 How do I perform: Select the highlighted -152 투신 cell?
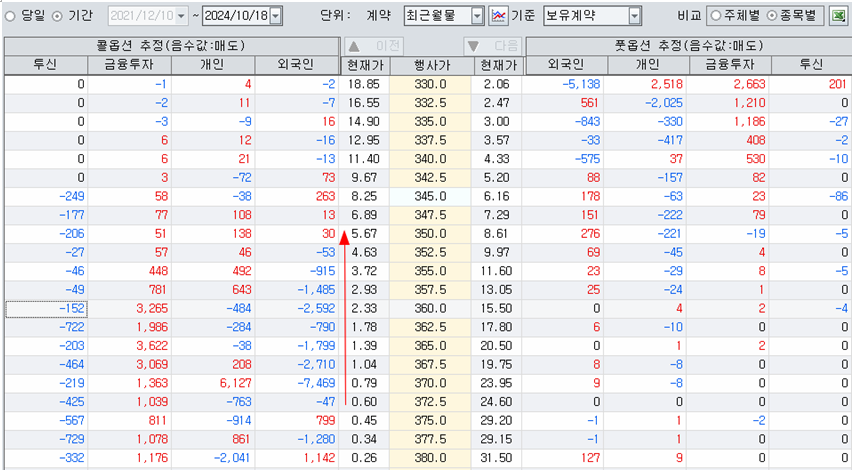(x=46, y=309)
